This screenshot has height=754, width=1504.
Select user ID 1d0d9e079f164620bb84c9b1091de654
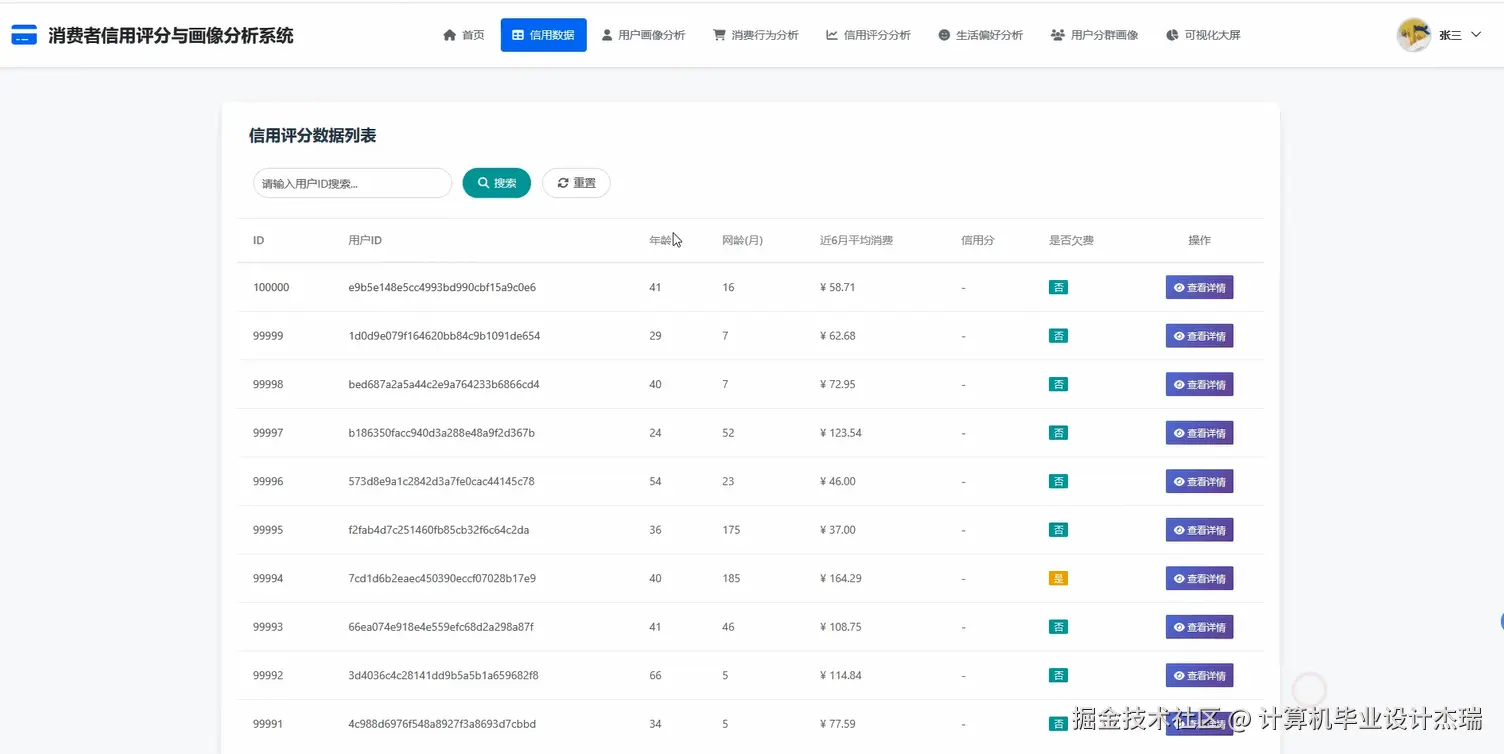click(x=444, y=336)
